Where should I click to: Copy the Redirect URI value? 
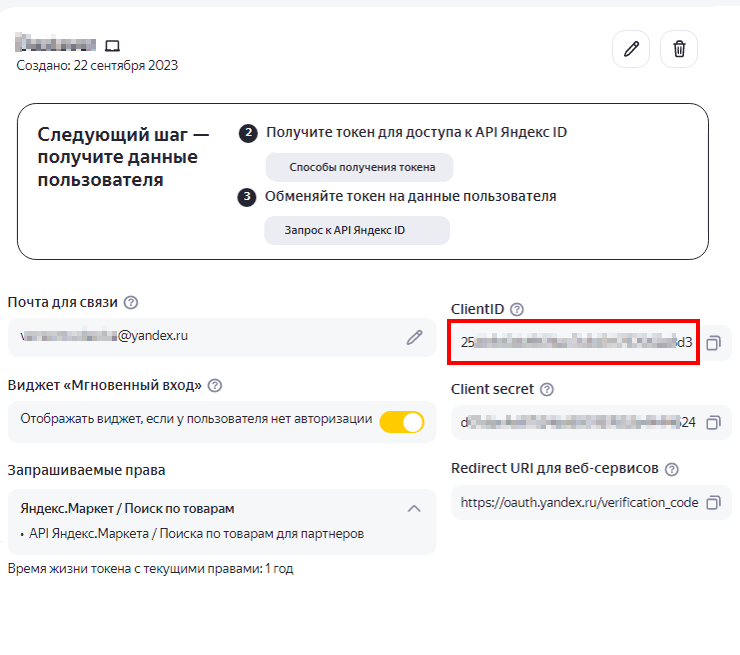tap(713, 502)
